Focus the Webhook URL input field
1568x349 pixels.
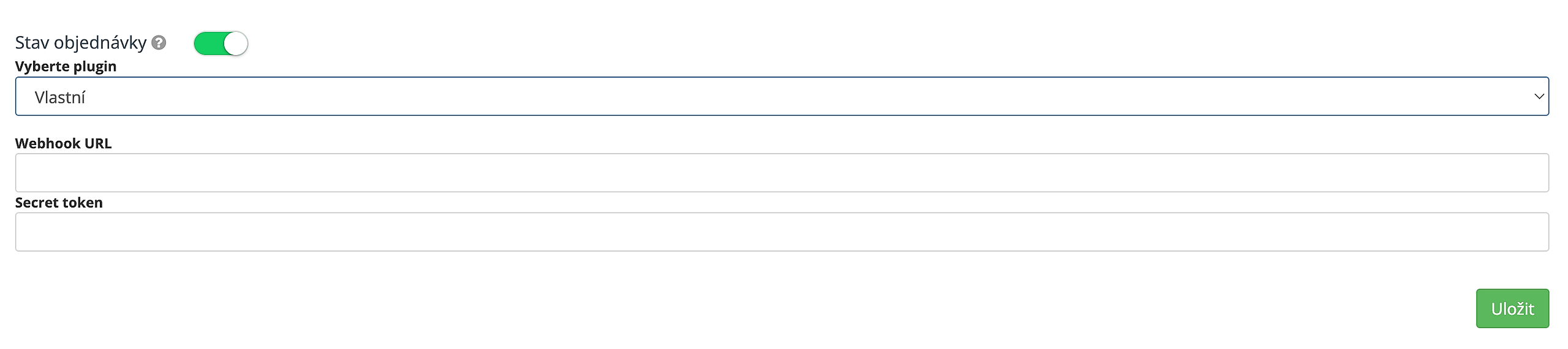(x=782, y=173)
